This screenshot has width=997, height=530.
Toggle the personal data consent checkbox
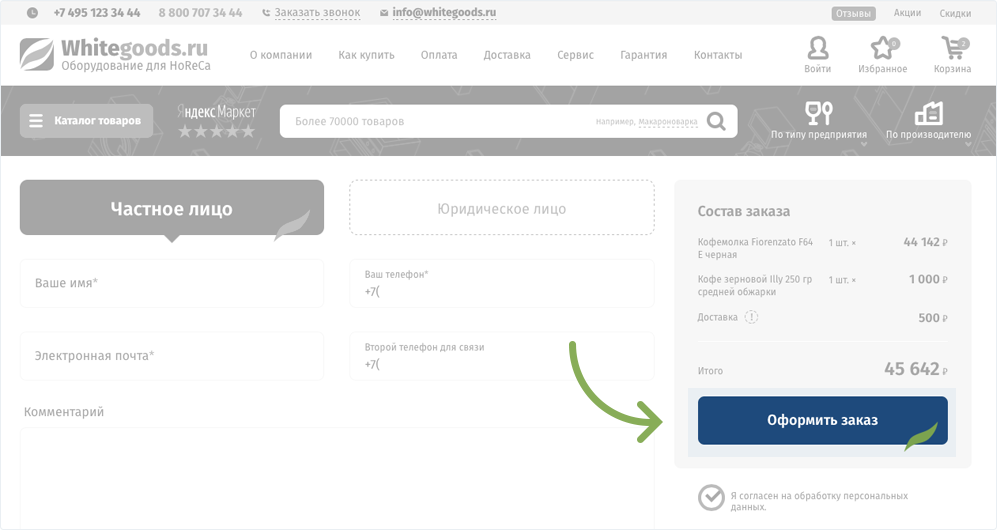click(711, 497)
